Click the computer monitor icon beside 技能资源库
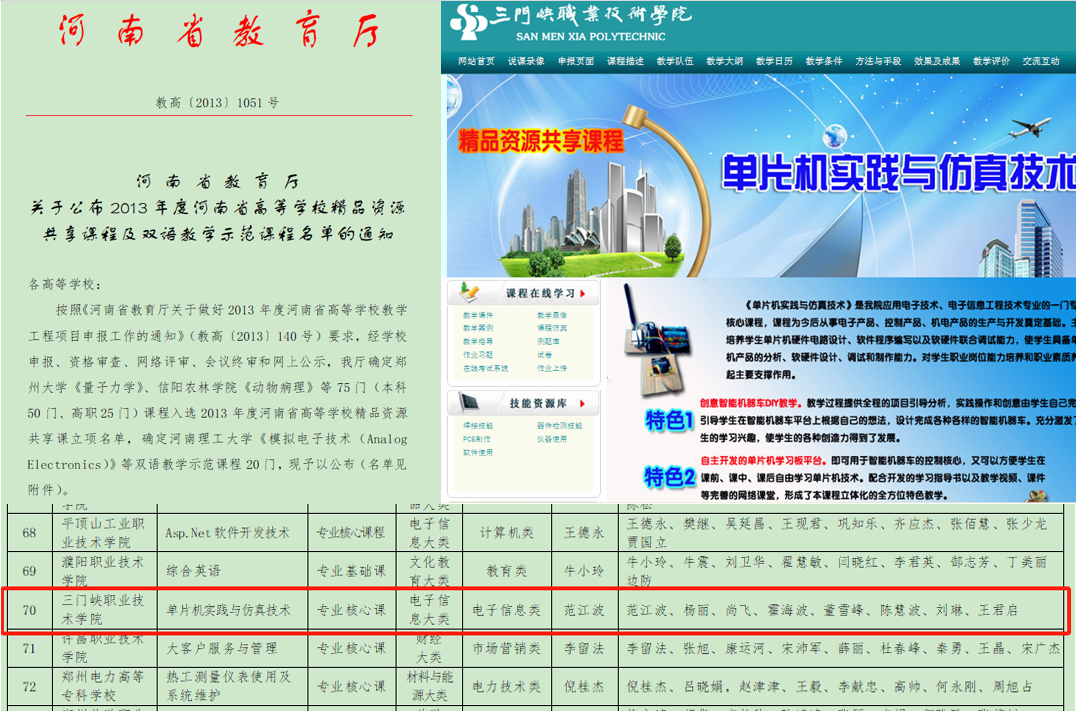The width and height of the screenshot is (1076, 711). (470, 402)
